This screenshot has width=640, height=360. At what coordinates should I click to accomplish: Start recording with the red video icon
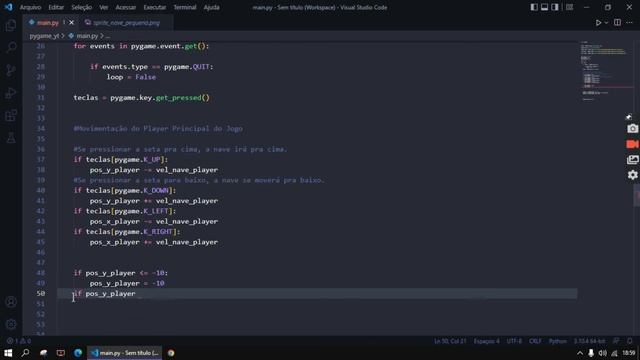click(x=632, y=144)
